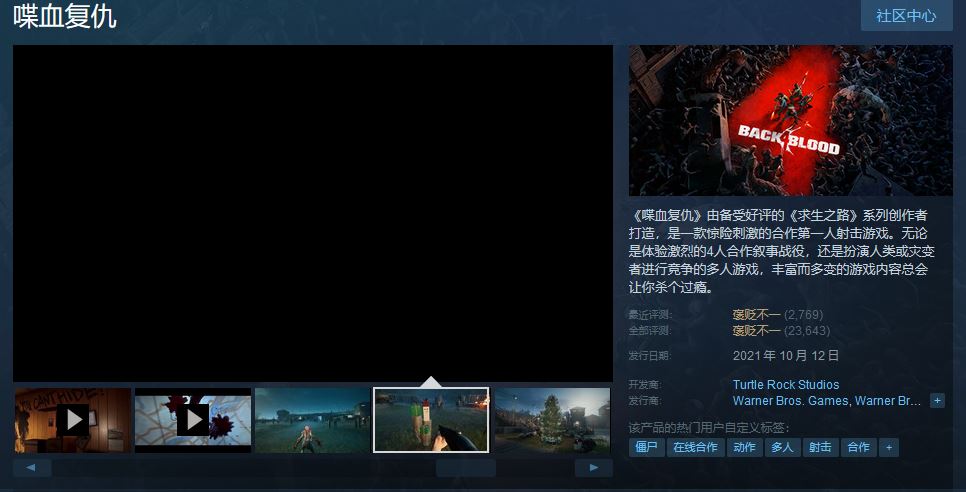
Task: Click the 该产品的热门用户自定义标签 heading
Action: 708,428
